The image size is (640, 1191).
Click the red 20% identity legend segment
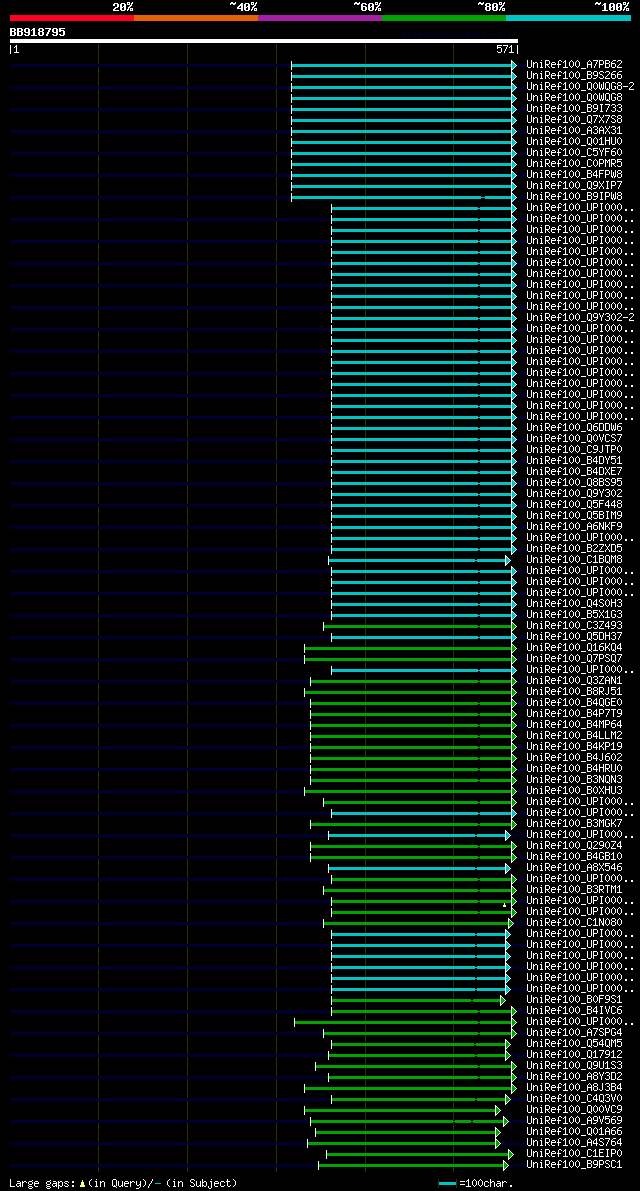click(x=72, y=17)
